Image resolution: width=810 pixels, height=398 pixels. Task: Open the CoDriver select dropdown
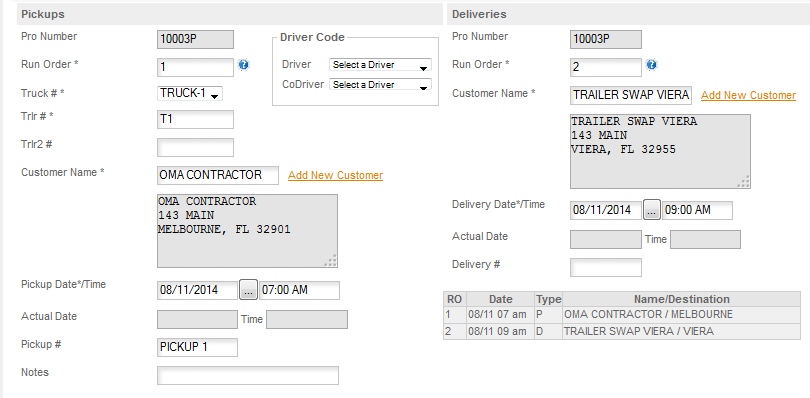click(380, 85)
